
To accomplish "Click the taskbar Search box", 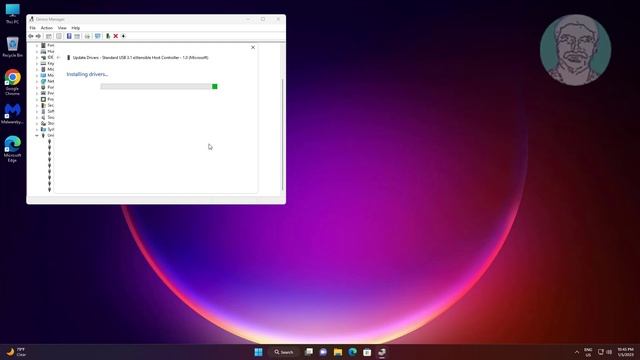I will 284,352.
